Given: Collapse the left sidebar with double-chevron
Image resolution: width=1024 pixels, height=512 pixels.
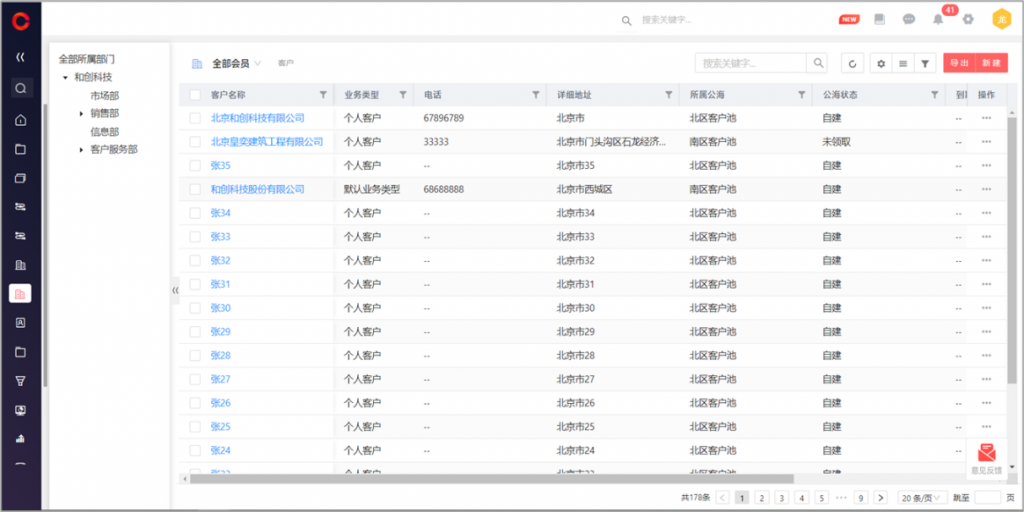Looking at the screenshot, I should tap(20, 57).
